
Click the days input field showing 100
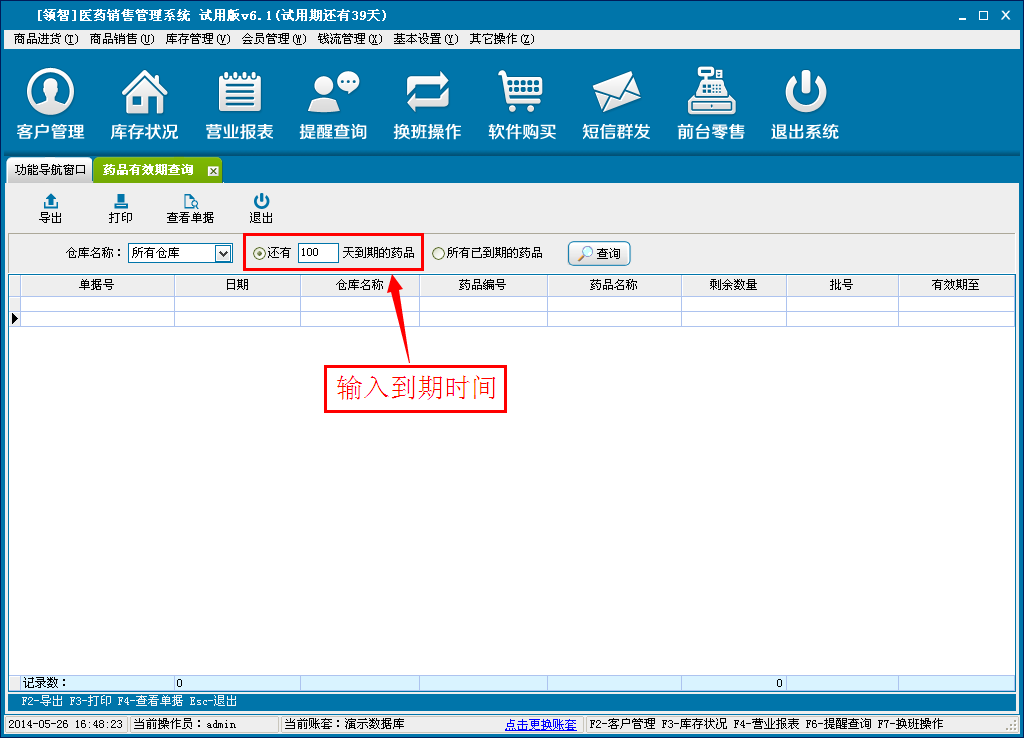317,254
